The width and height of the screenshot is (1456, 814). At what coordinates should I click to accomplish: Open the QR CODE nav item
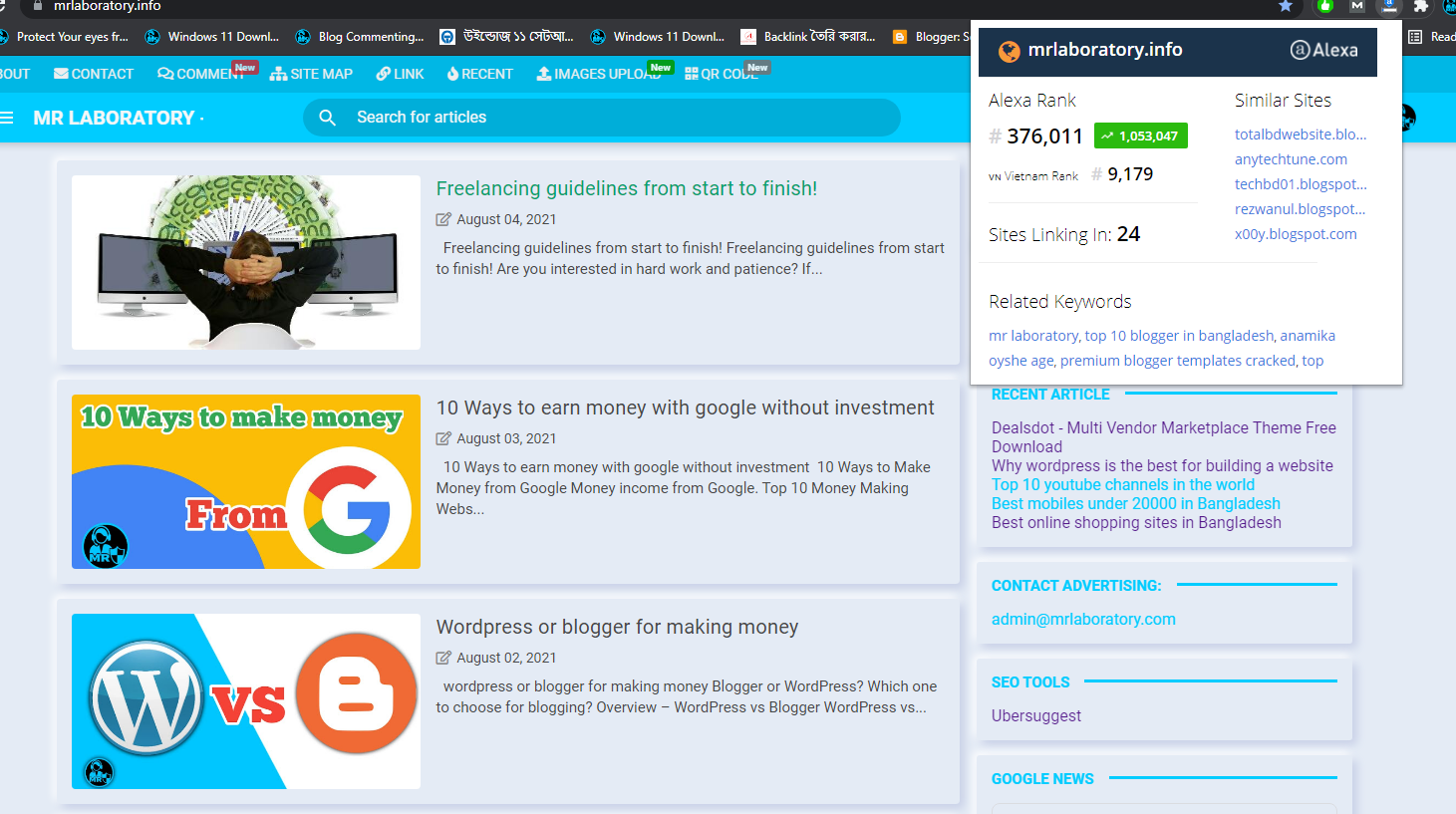721,74
